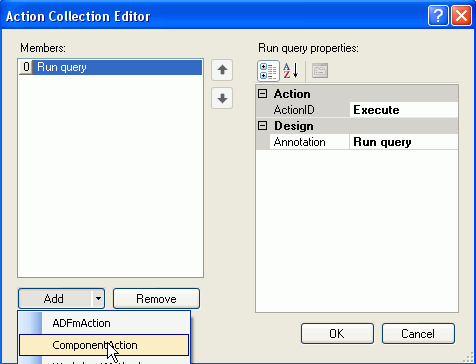Open the dialog Help button
476x364 pixels.
click(438, 15)
